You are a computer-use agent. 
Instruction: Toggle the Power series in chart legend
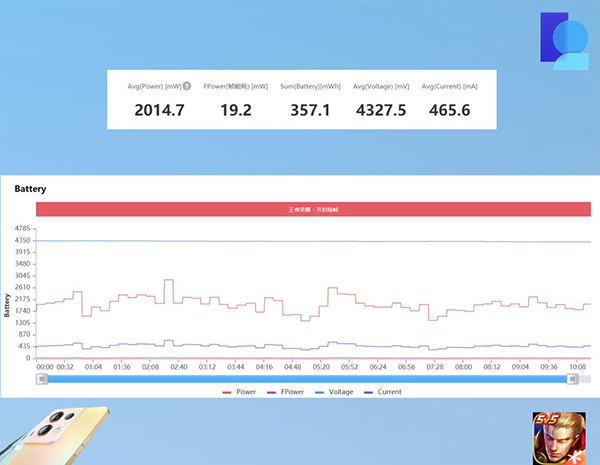239,392
